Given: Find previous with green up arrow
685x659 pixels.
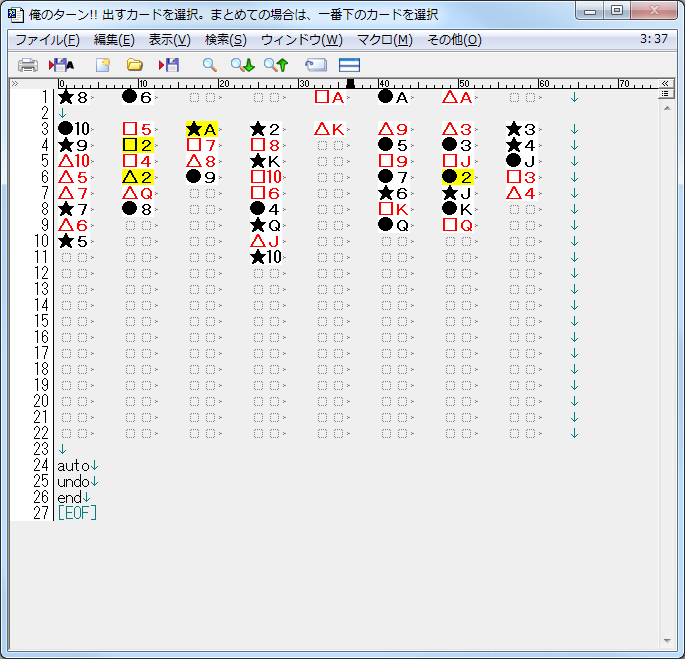Looking at the screenshot, I should click(x=276, y=65).
